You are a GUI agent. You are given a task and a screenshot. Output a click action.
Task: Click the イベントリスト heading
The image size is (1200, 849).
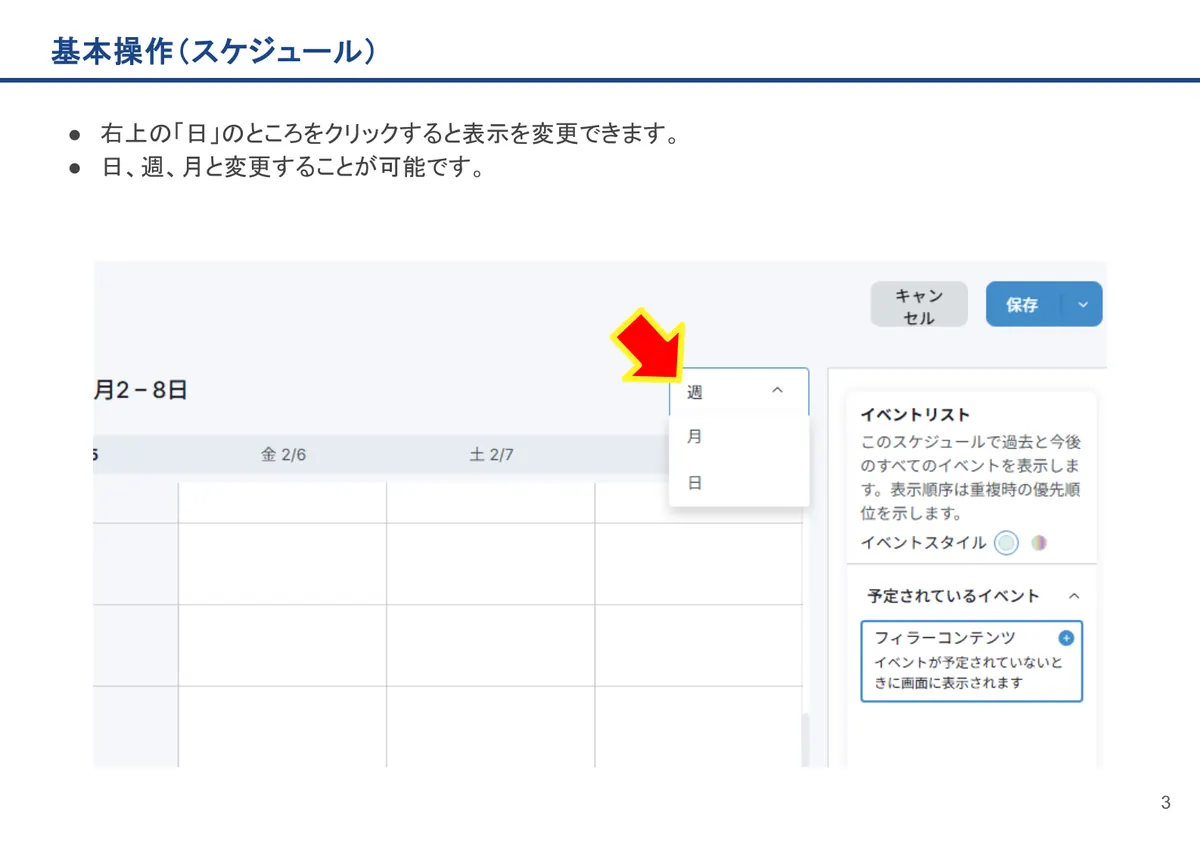pyautogui.click(x=915, y=415)
